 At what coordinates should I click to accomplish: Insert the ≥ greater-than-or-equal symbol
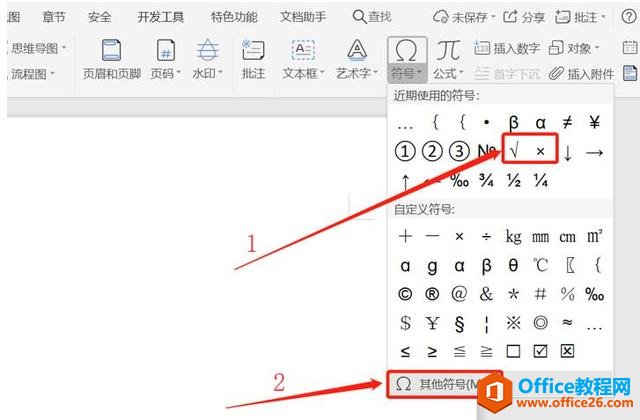432,351
